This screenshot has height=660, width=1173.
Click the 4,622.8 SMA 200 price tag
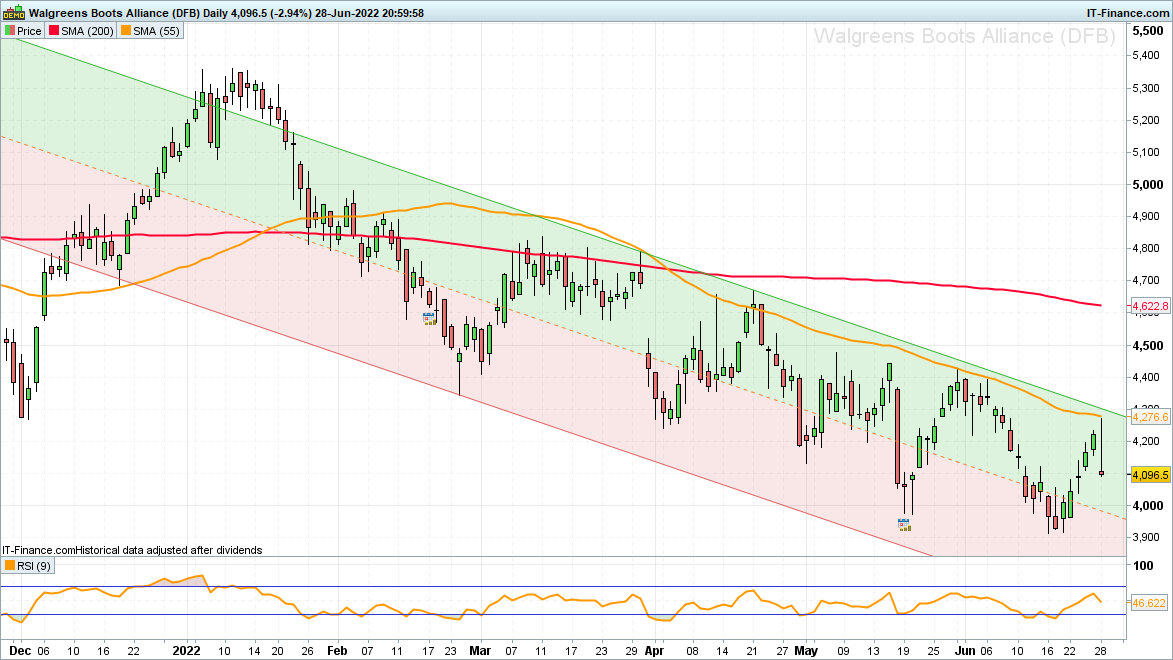pyautogui.click(x=1150, y=306)
